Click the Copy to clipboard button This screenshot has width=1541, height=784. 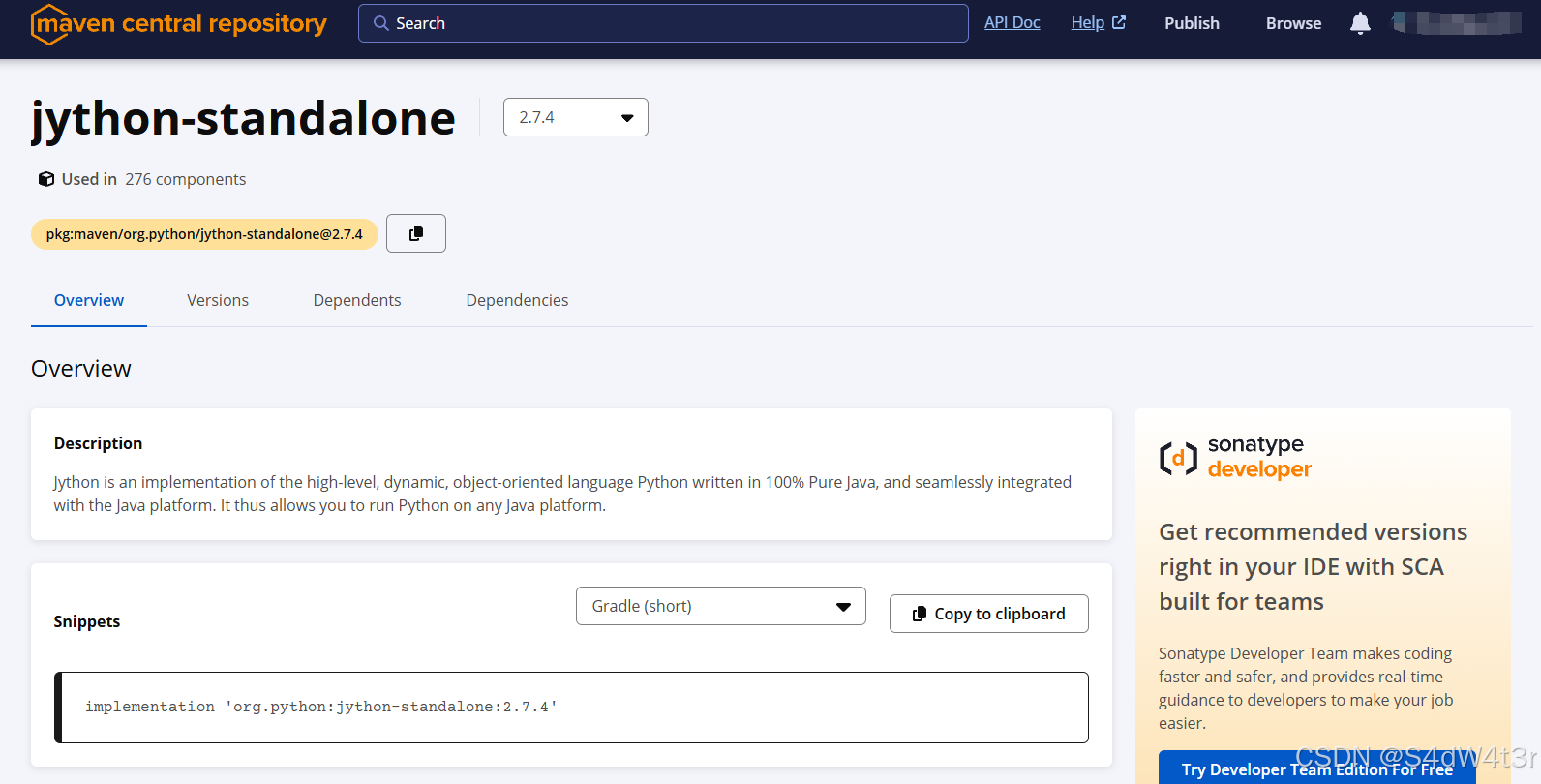pos(989,614)
